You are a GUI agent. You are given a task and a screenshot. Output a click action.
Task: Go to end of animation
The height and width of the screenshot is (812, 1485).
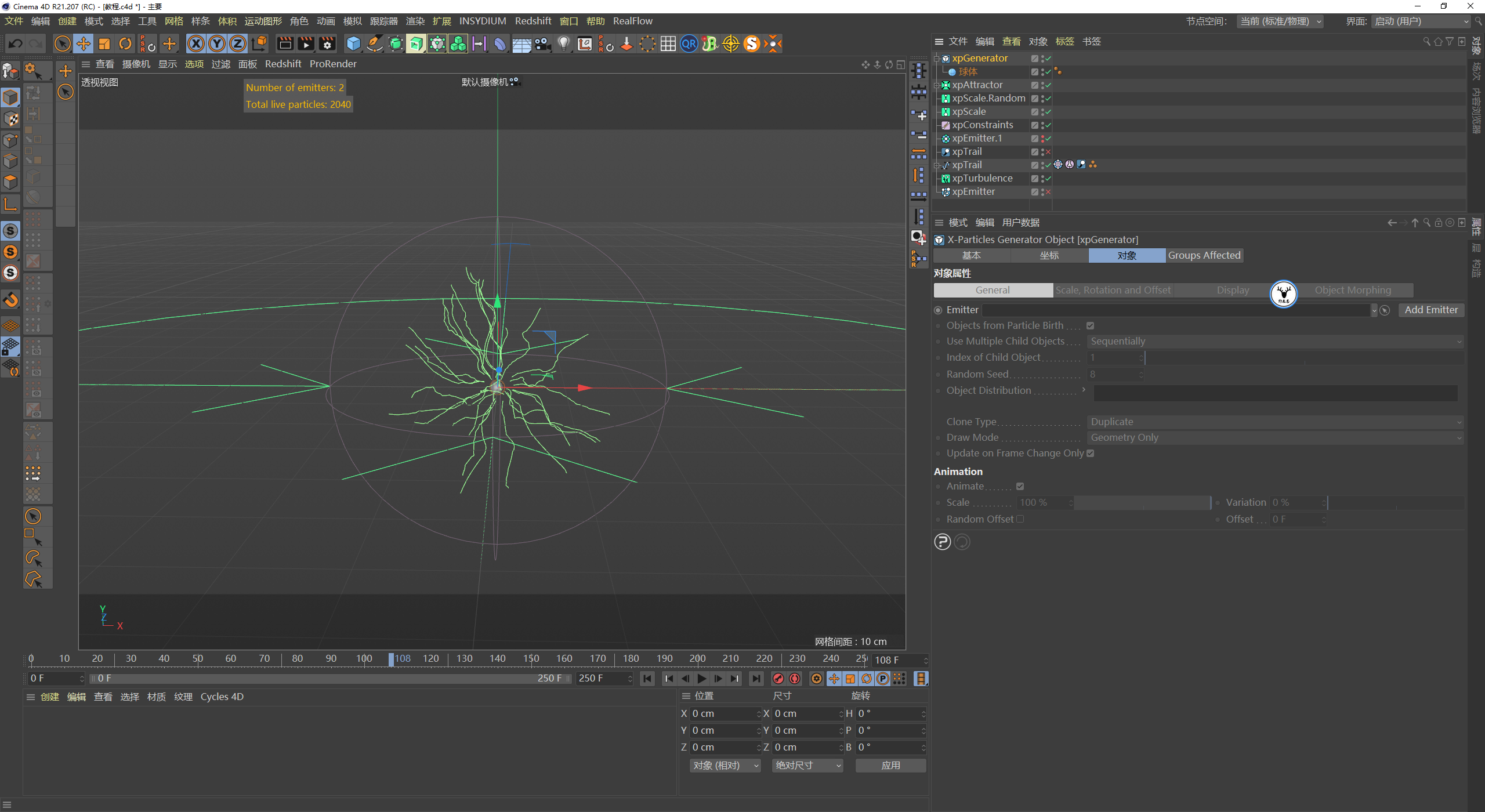point(756,679)
